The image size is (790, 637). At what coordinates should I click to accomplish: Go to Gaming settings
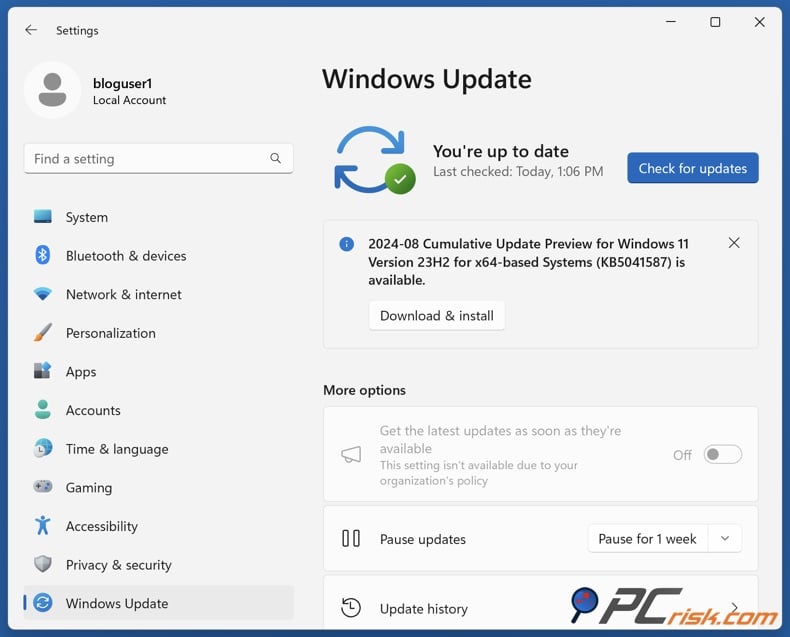coord(159,487)
